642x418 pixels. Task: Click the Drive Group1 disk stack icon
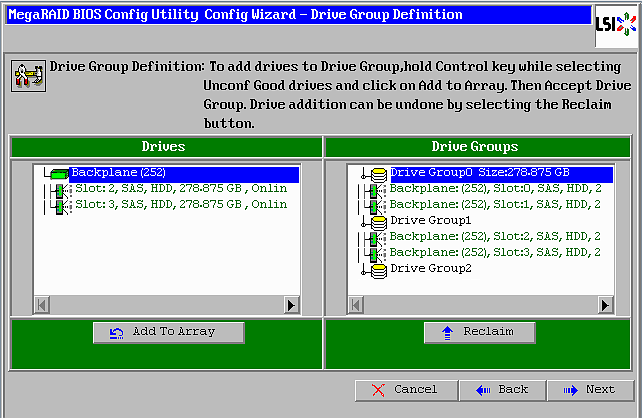pos(377,221)
